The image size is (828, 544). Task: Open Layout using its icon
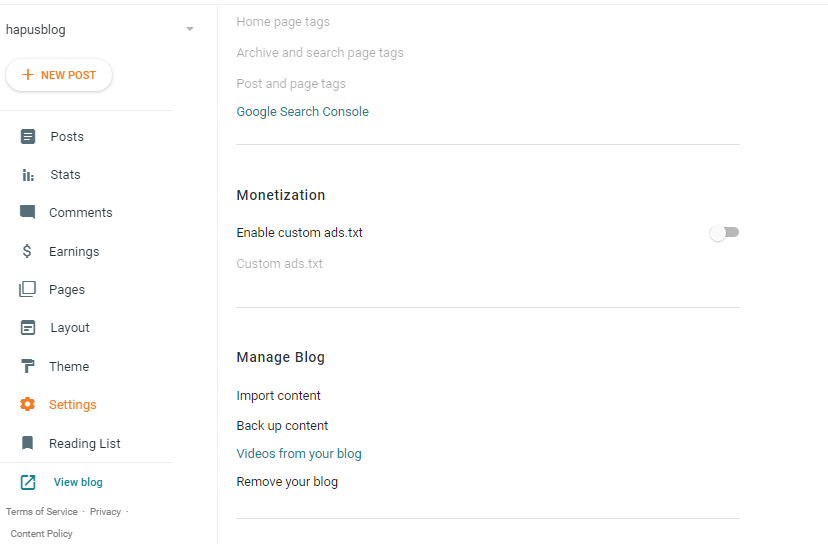coord(28,327)
